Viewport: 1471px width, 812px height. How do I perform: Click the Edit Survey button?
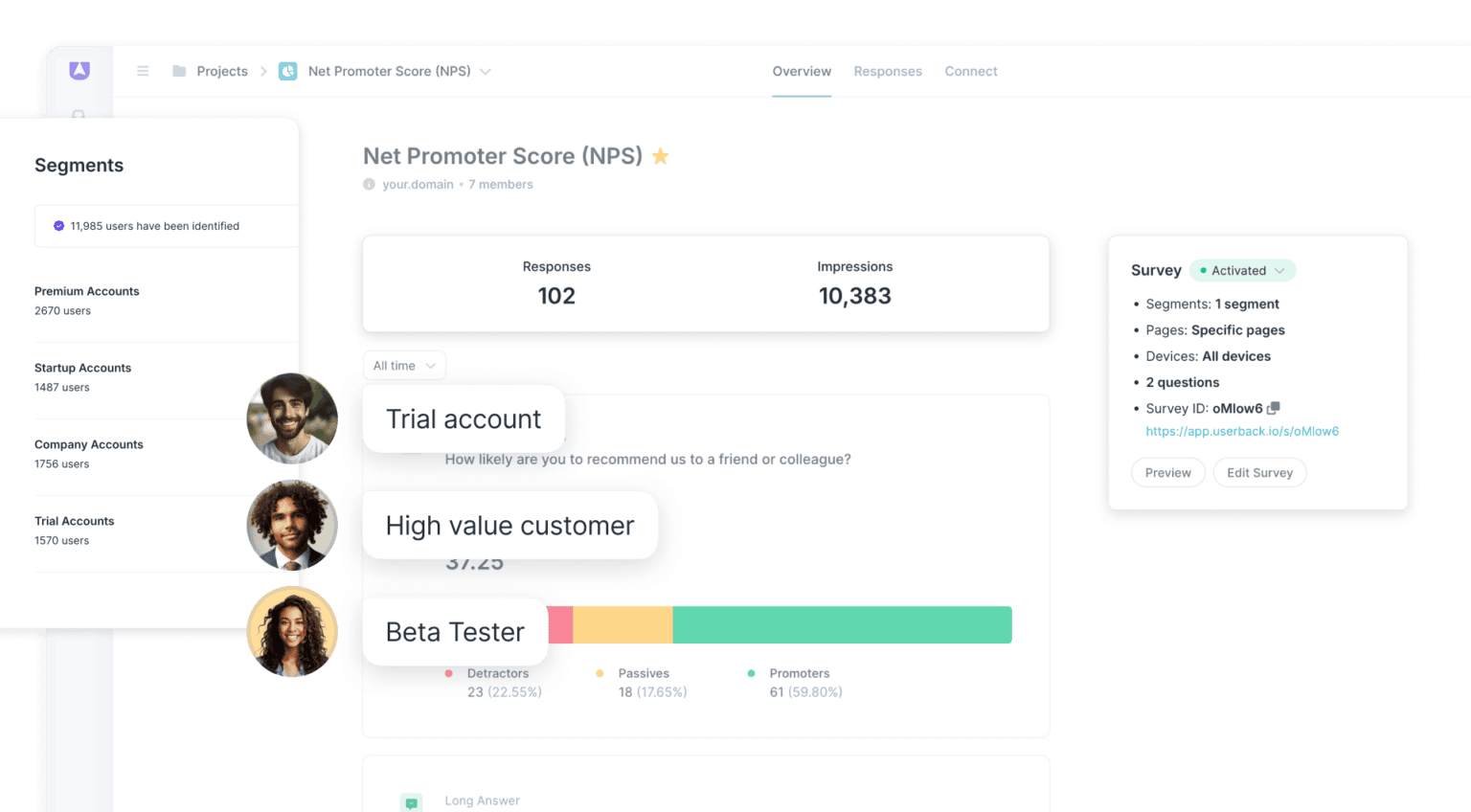pos(1259,472)
